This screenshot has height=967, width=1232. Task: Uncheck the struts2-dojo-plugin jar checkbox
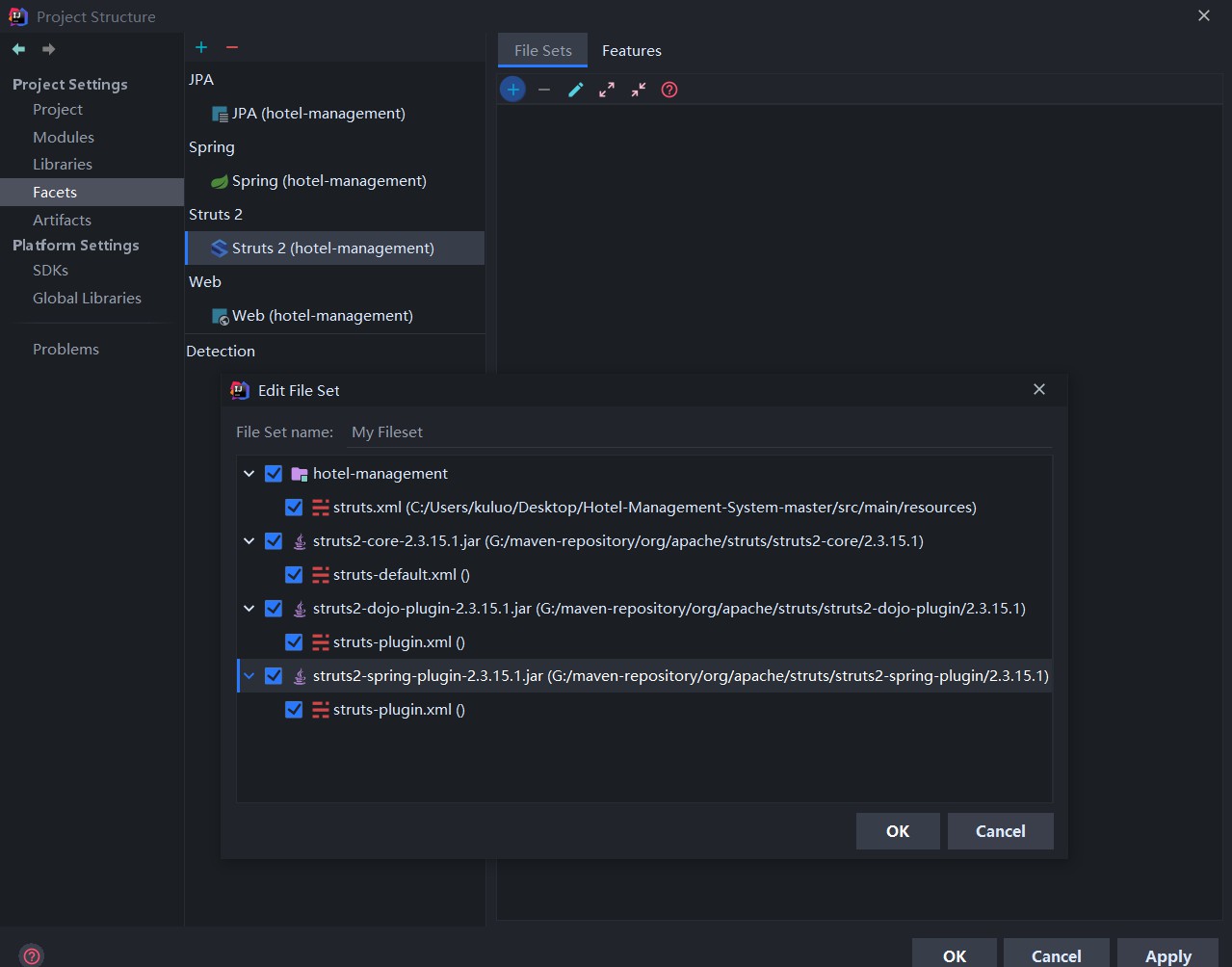[274, 609]
